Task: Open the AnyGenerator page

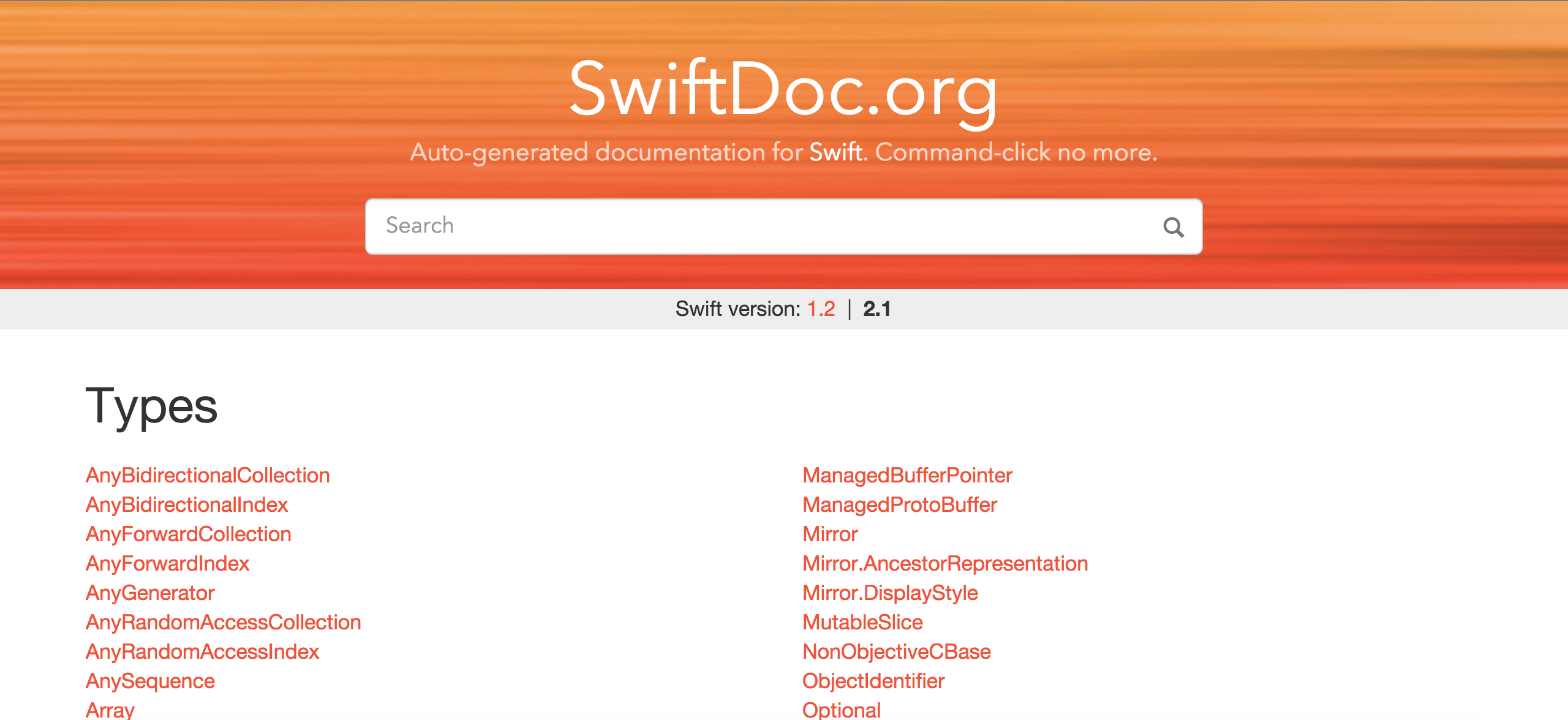Action: tap(150, 592)
